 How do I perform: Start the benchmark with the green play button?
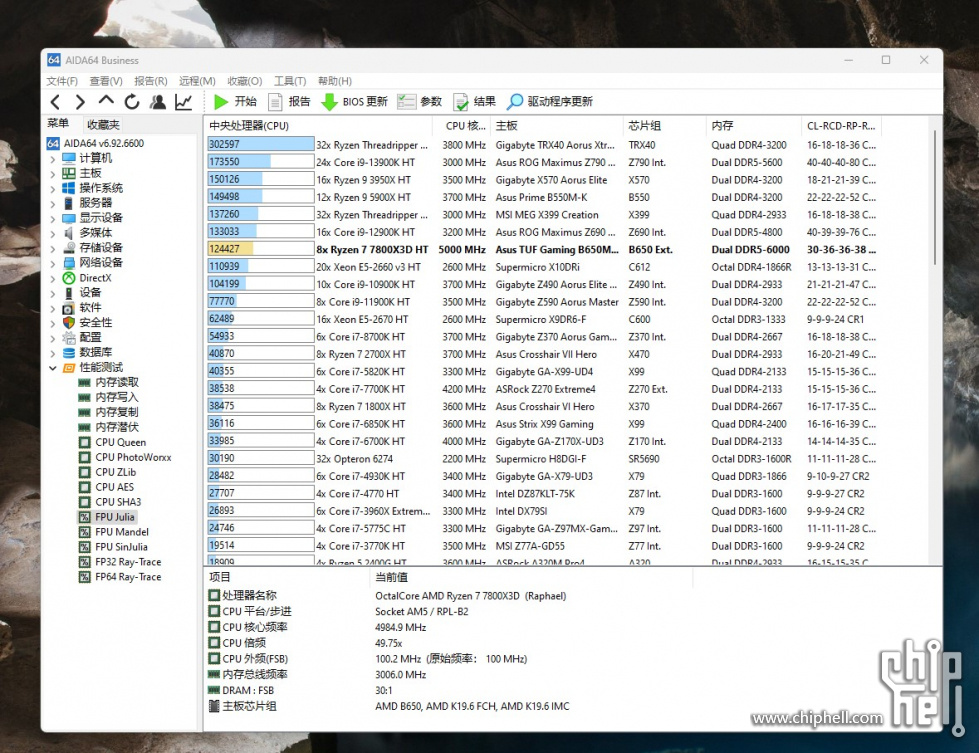235,101
